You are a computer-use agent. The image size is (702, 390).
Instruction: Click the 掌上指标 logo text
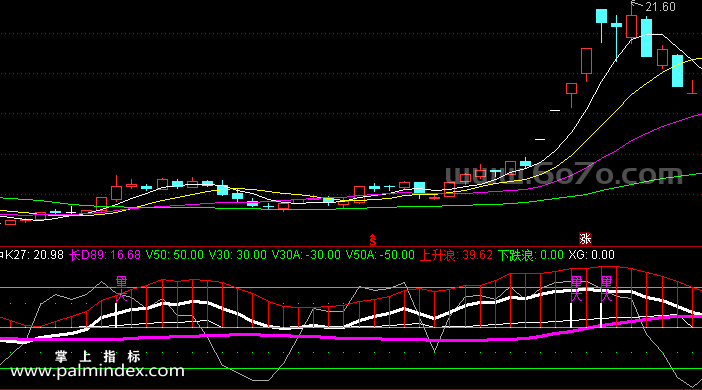click(98, 356)
